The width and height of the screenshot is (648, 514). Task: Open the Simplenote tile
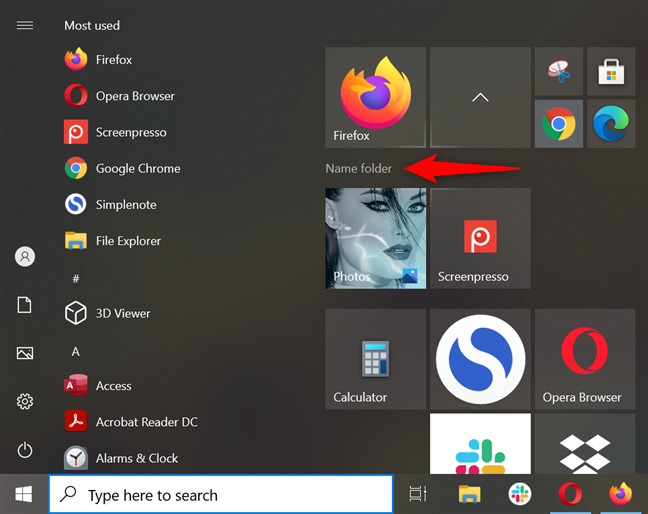tap(480, 359)
